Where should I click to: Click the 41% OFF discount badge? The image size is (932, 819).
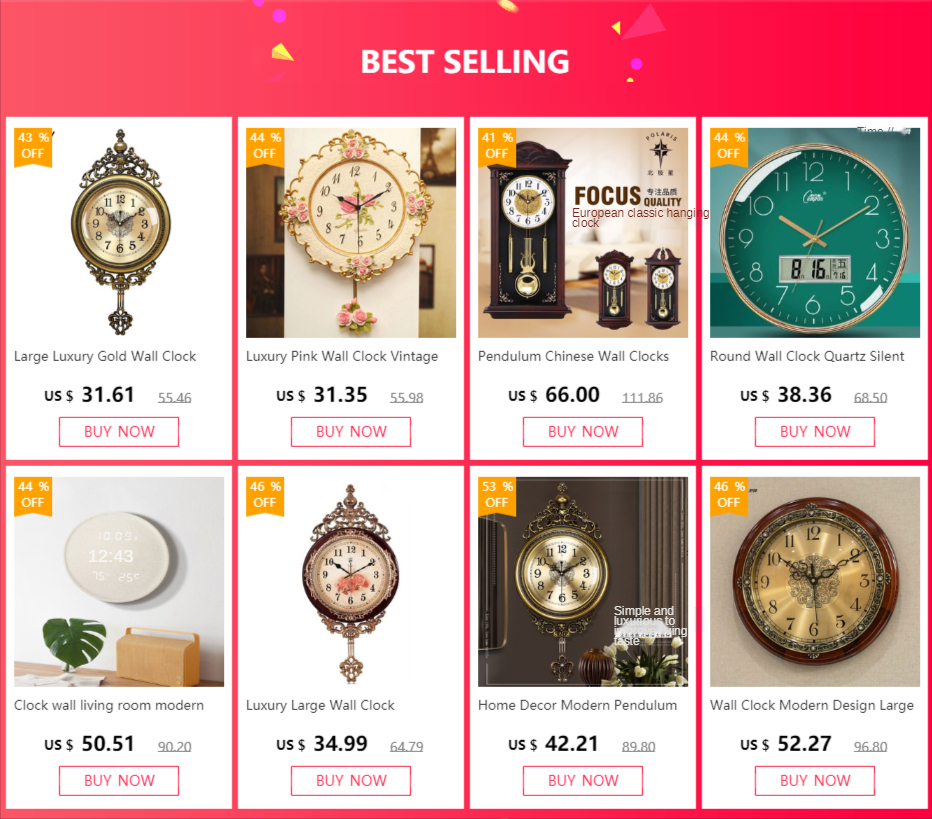(x=497, y=146)
